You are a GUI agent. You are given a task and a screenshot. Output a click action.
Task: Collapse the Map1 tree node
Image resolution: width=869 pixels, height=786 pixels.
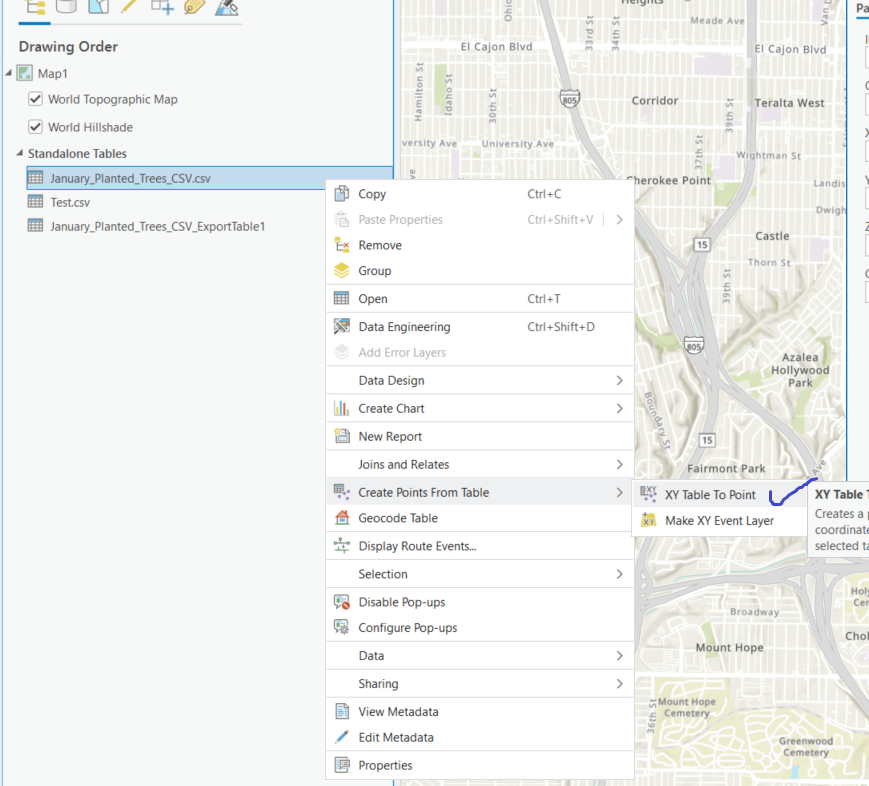[9, 73]
